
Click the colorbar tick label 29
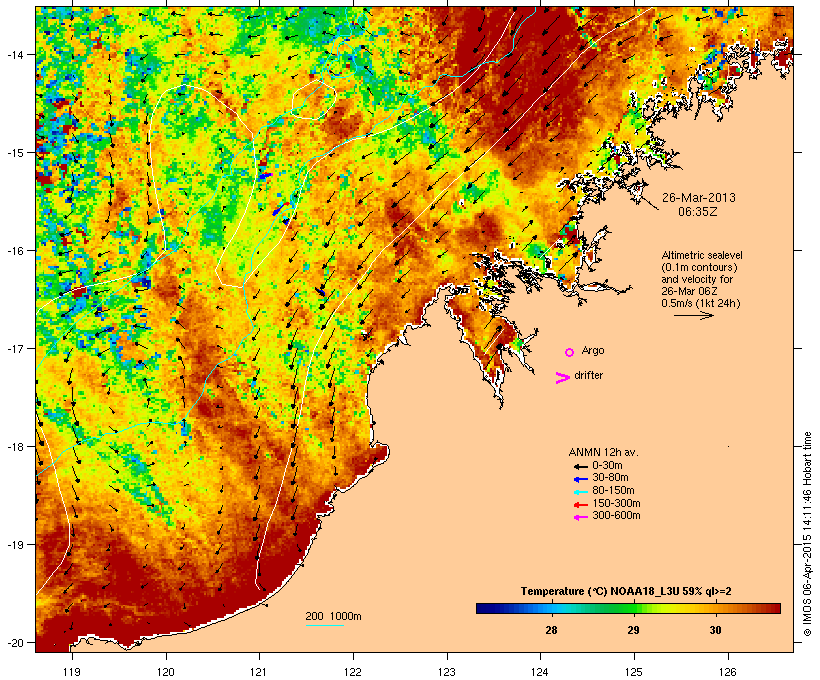click(x=633, y=630)
